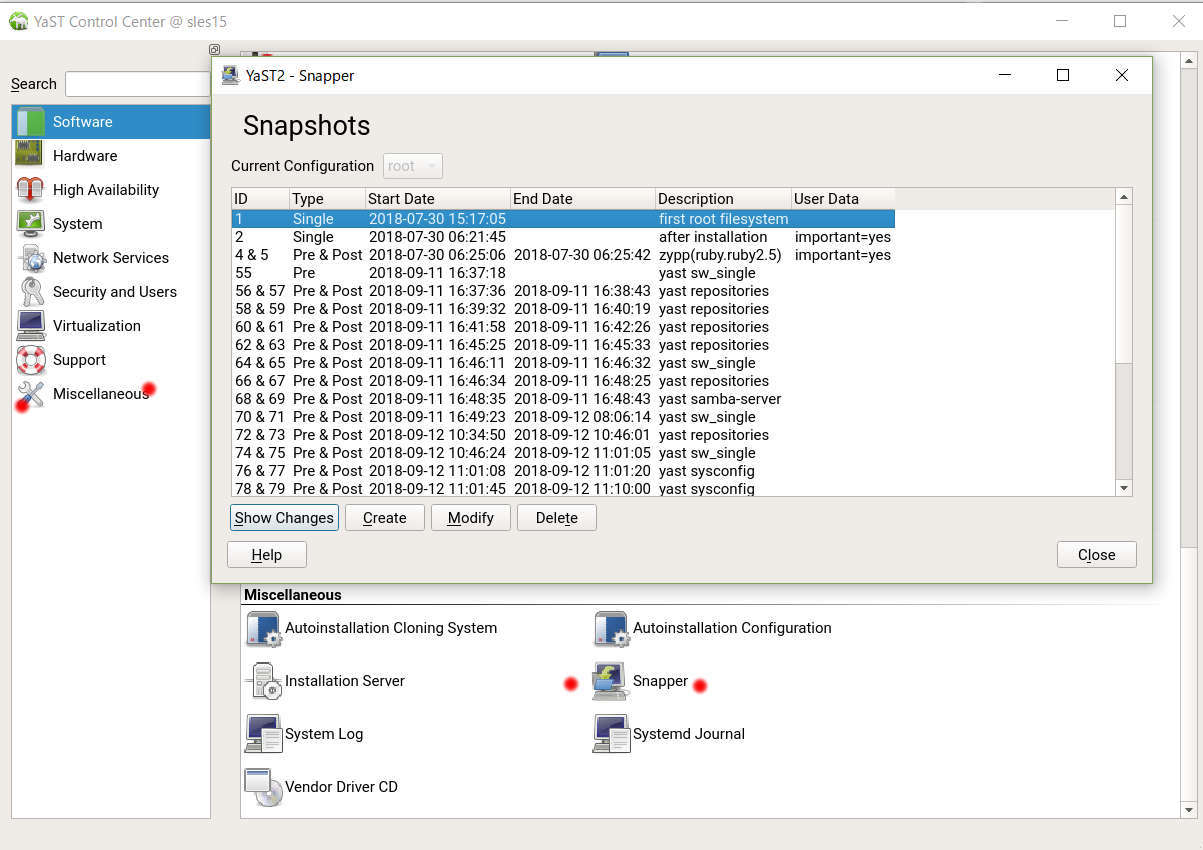Click Control Center module list scroll down arrow
1203x850 pixels.
tap(1189, 809)
